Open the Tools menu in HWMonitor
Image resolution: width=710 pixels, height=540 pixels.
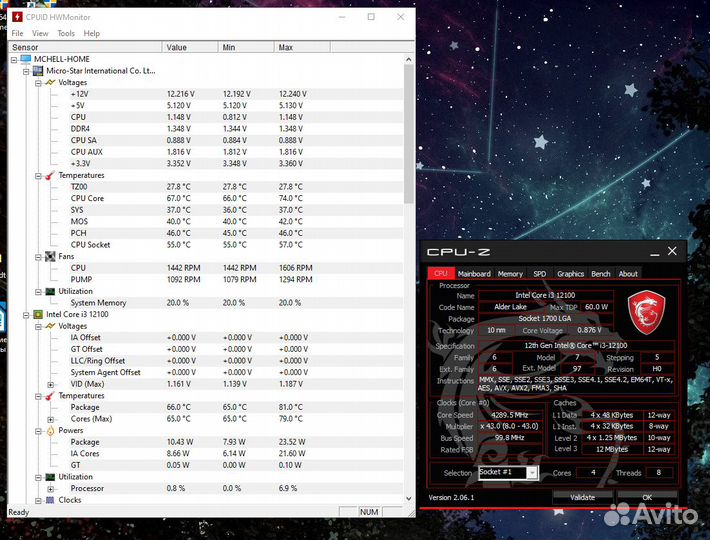pos(66,33)
